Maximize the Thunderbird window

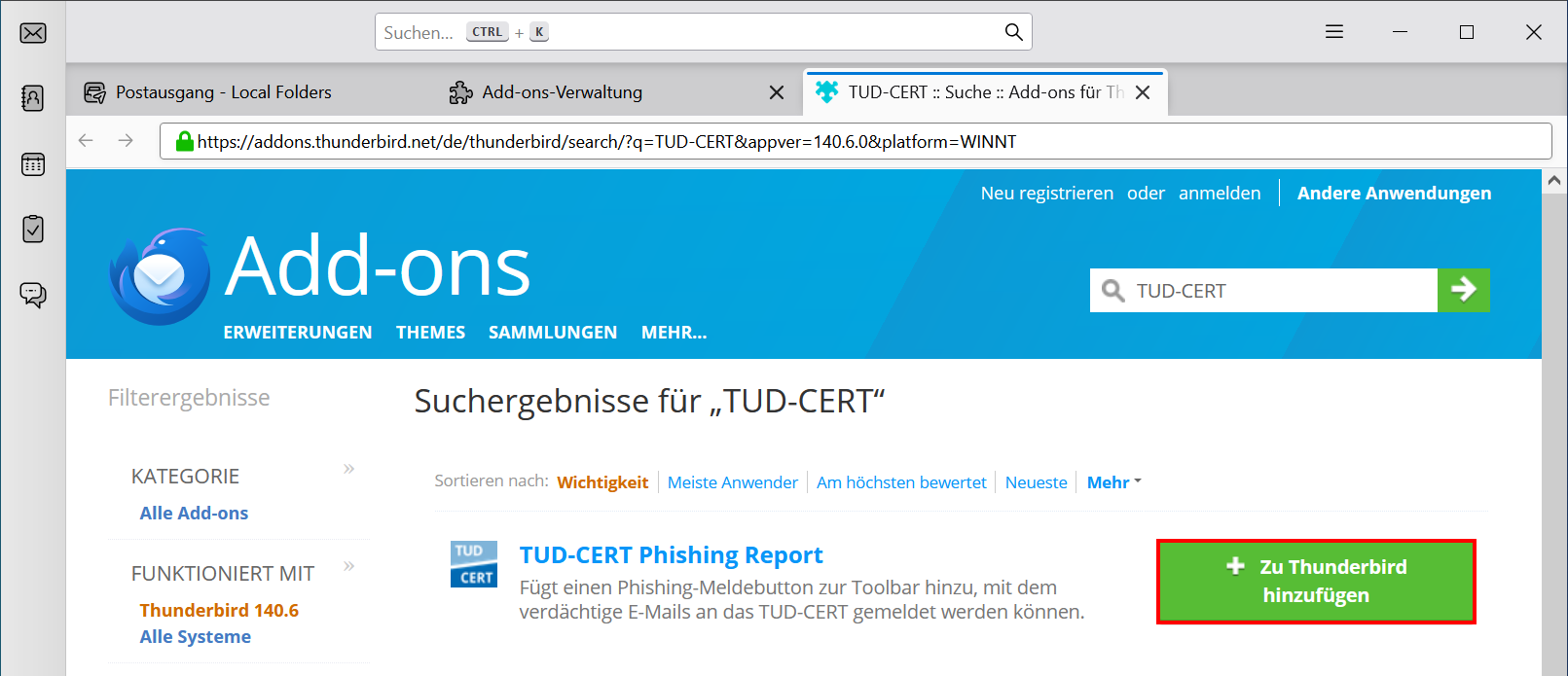coord(1467,32)
